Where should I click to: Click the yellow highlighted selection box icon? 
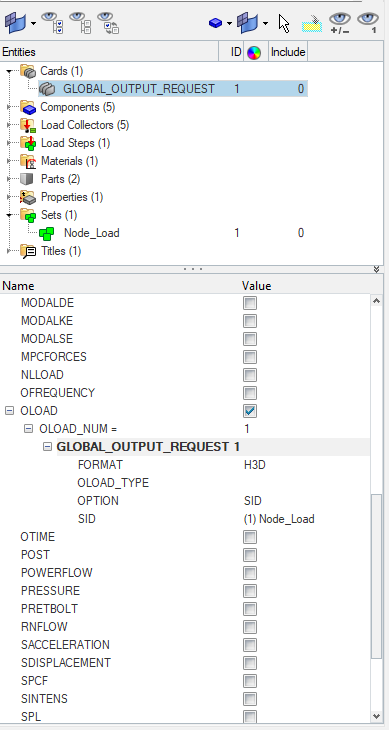312,23
